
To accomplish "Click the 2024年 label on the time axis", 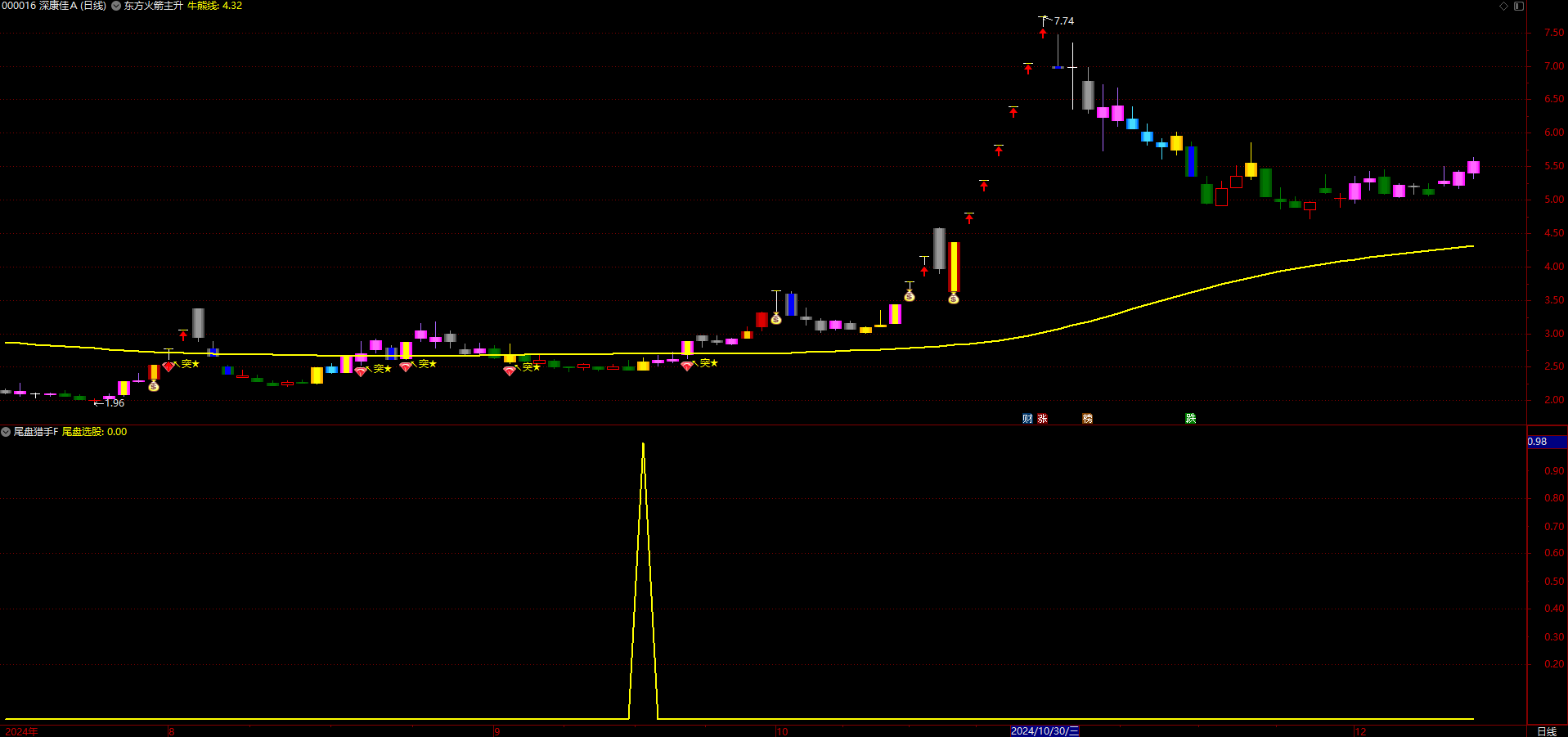I will point(21,731).
